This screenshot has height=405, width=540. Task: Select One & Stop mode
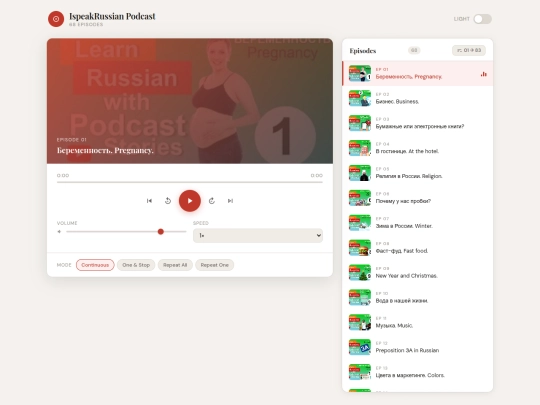click(136, 265)
